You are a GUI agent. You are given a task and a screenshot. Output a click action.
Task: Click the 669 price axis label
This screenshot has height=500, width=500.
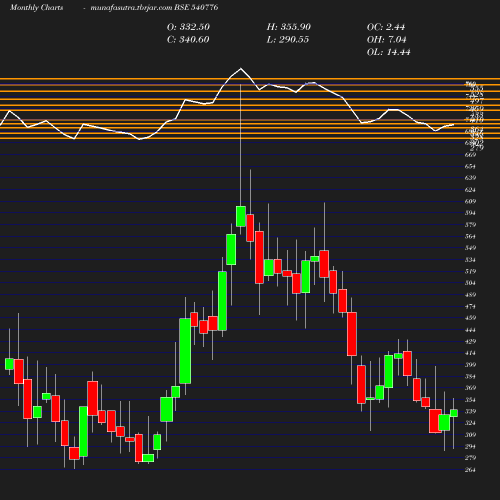470,155
